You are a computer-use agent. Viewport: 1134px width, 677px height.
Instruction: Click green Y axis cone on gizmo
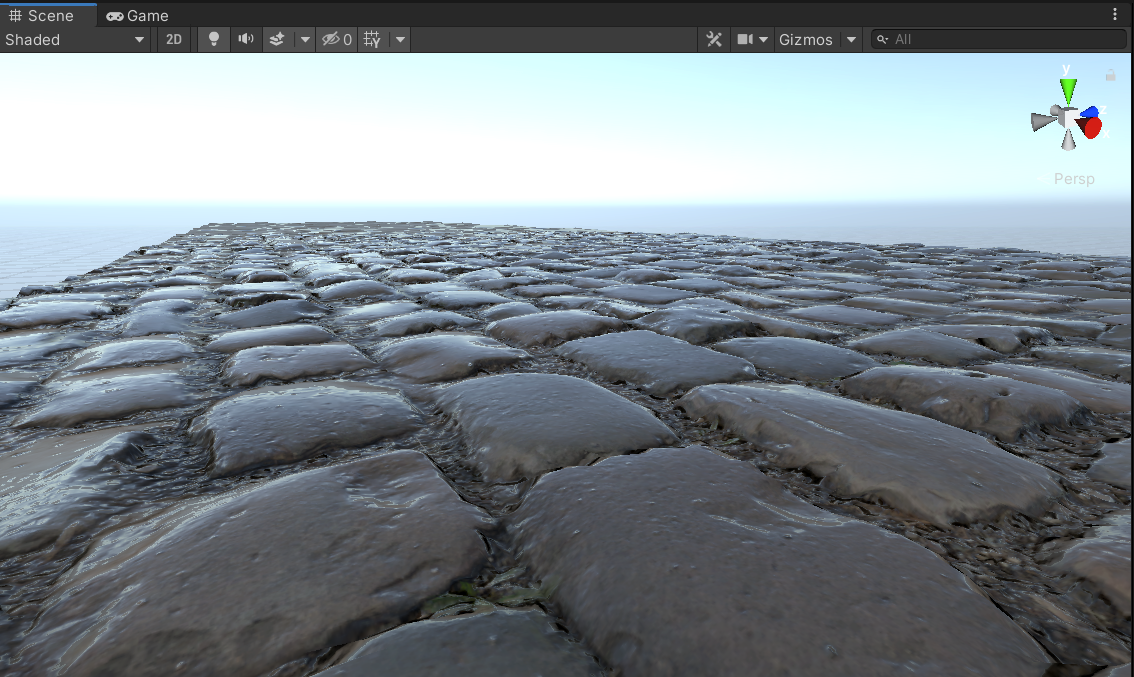1067,90
